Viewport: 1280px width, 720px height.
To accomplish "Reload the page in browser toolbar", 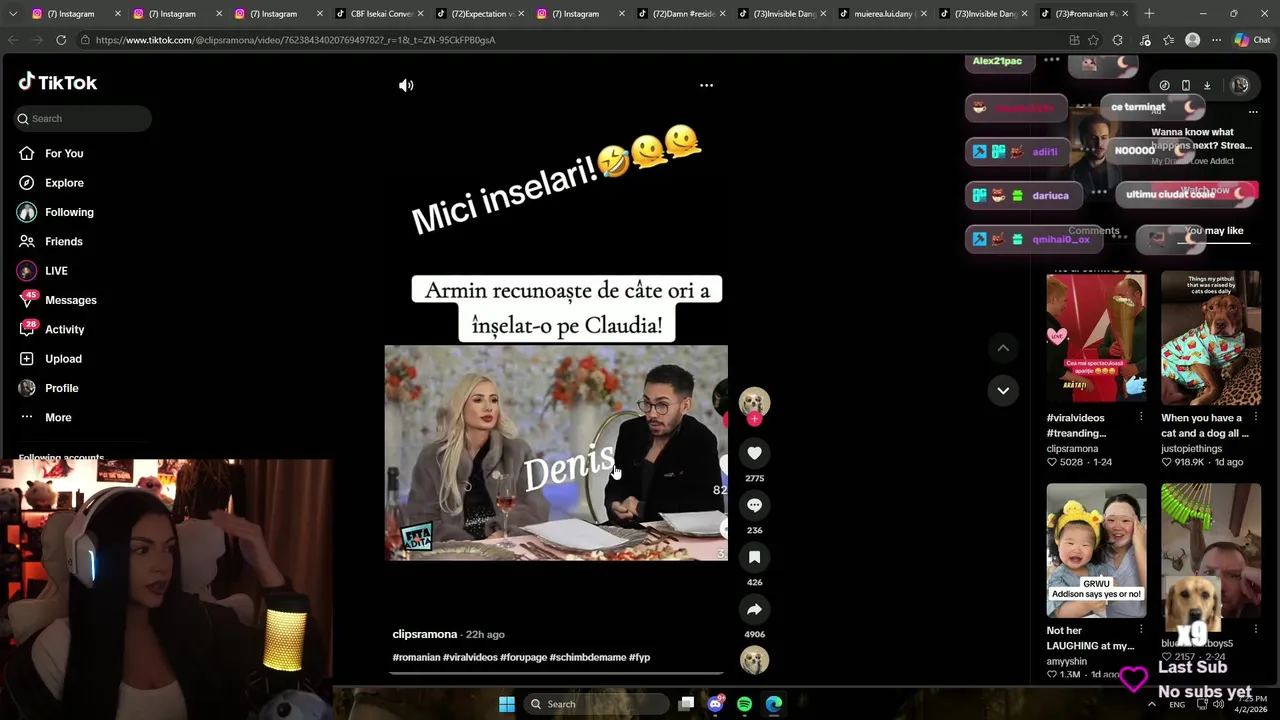I will [61, 40].
